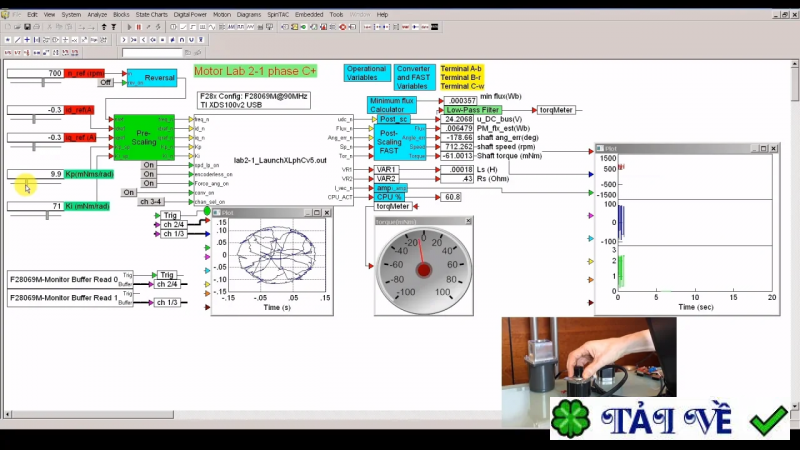The image size is (800, 450).
Task: Click the Save icon in the toolbar
Action: (29, 28)
